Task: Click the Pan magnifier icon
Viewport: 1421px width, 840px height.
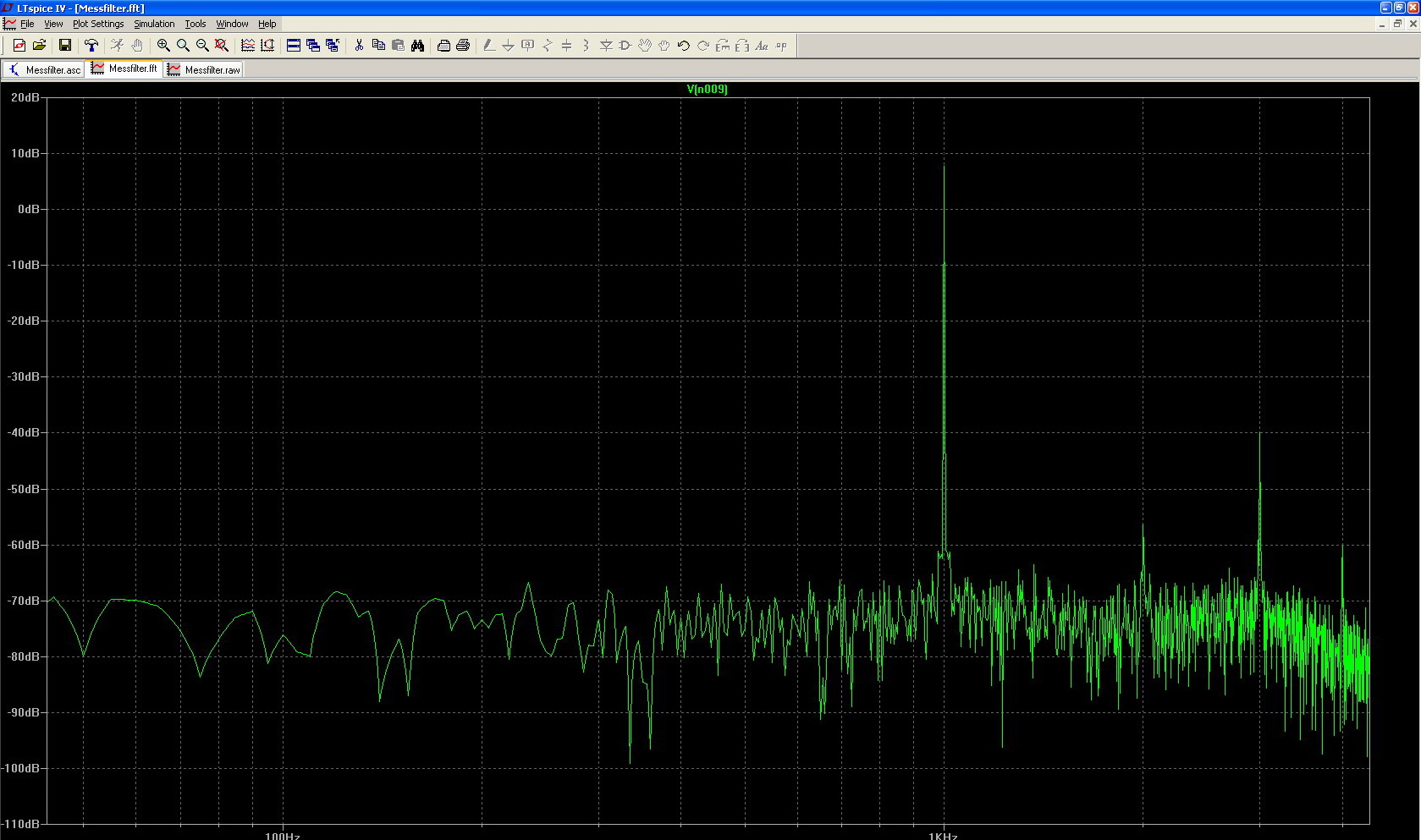Action: 183,46
